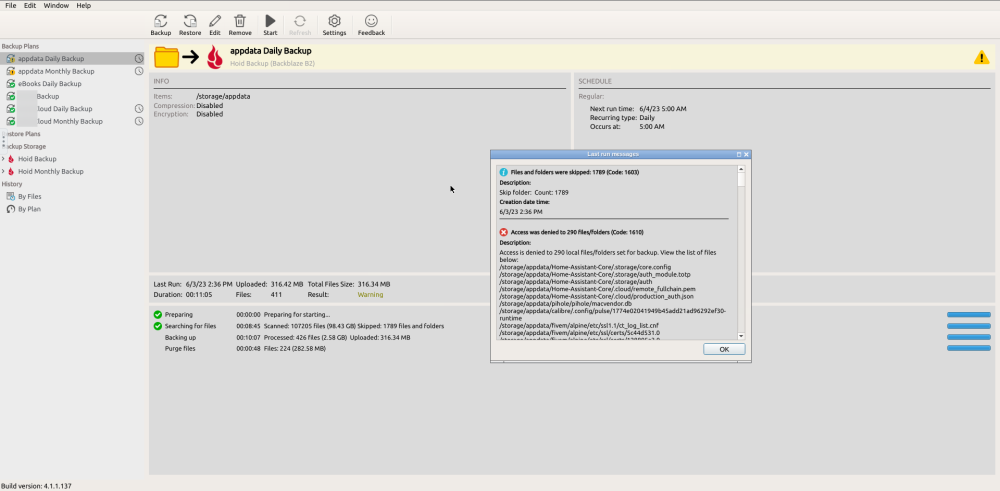Open the File menu
This screenshot has height=491, width=1000.
tap(11, 5)
